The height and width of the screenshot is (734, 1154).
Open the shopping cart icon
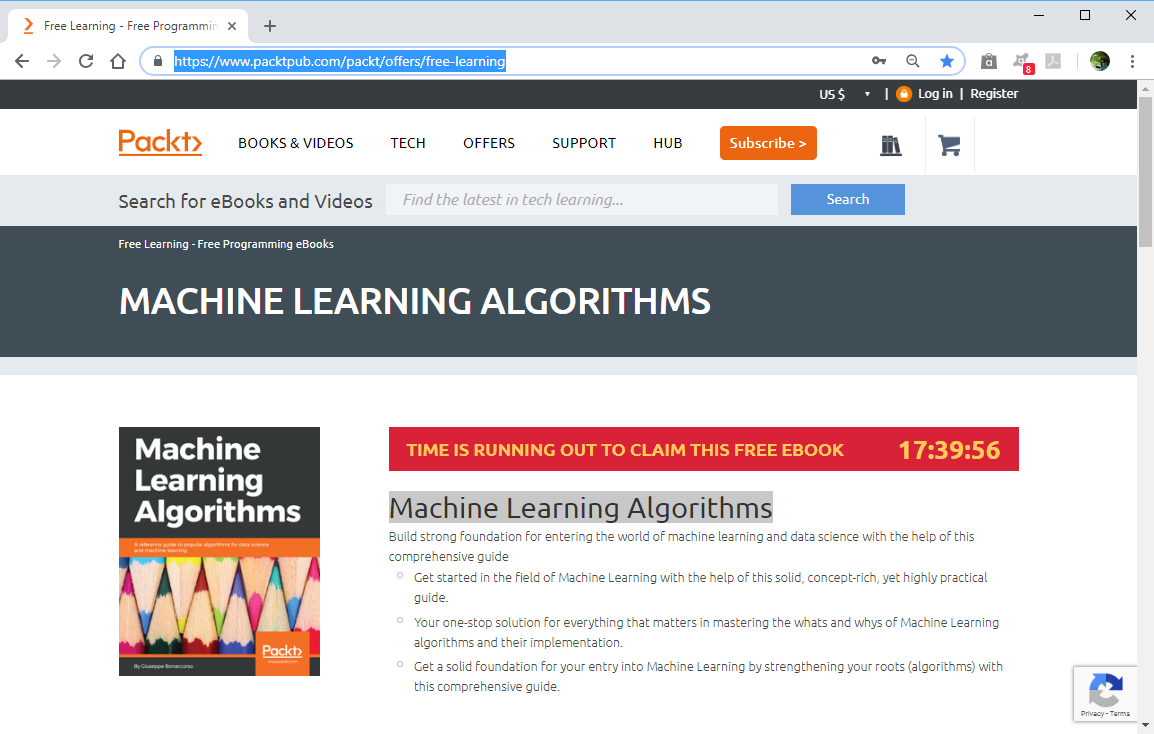(x=949, y=145)
